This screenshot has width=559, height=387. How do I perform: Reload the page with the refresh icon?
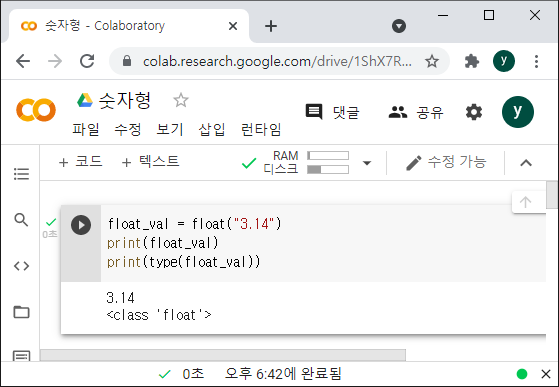[87, 61]
